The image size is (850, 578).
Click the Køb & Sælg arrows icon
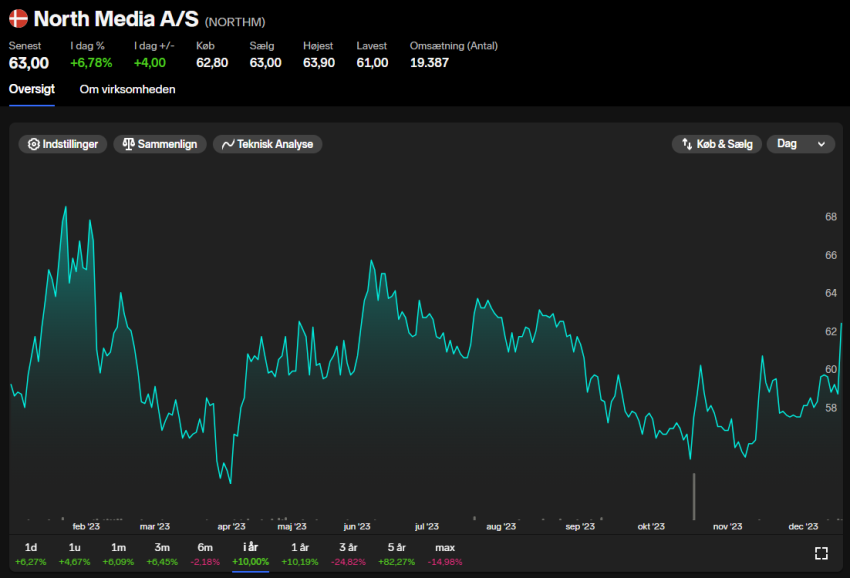pos(687,144)
